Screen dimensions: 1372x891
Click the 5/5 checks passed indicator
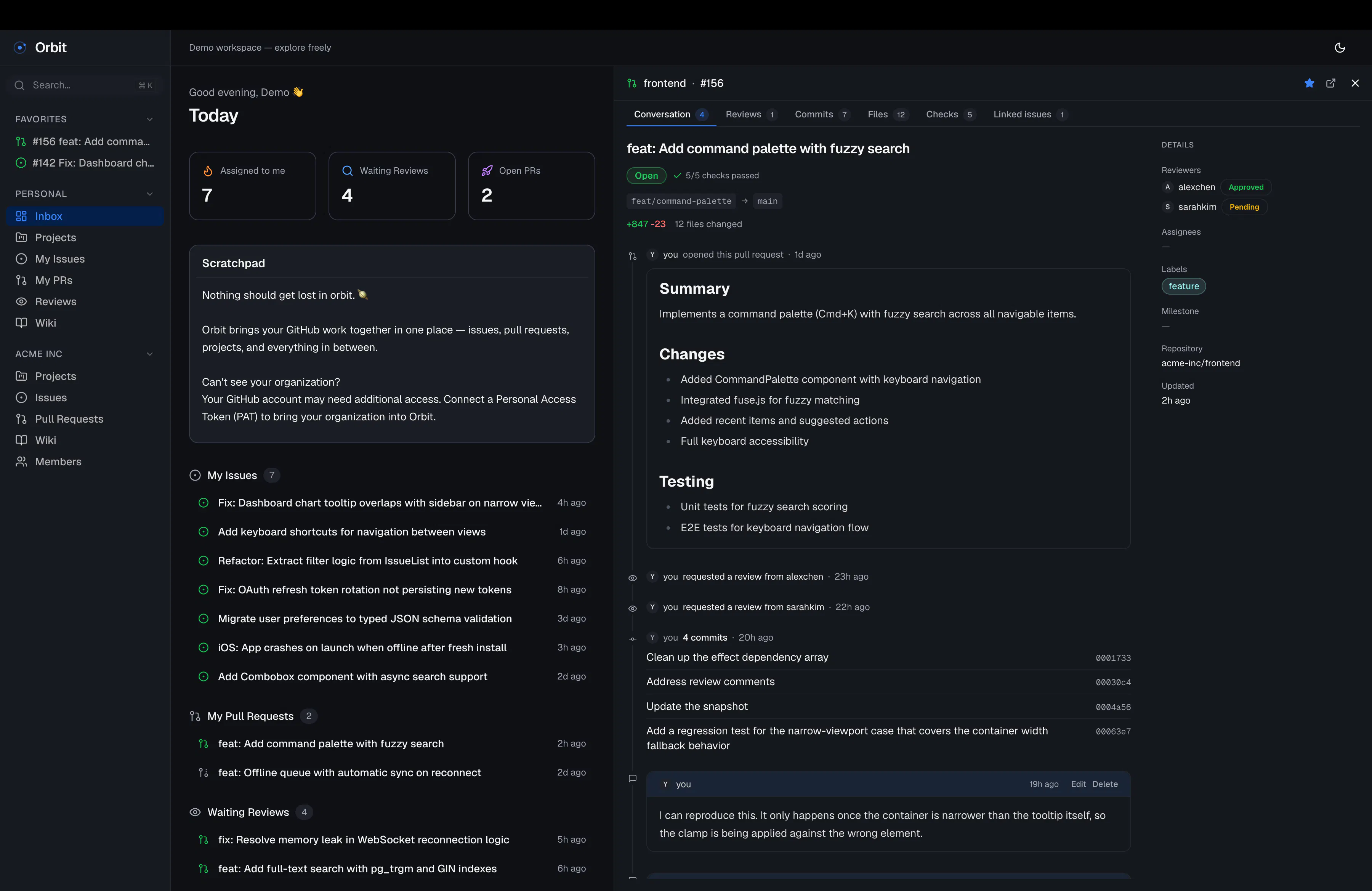tap(716, 175)
